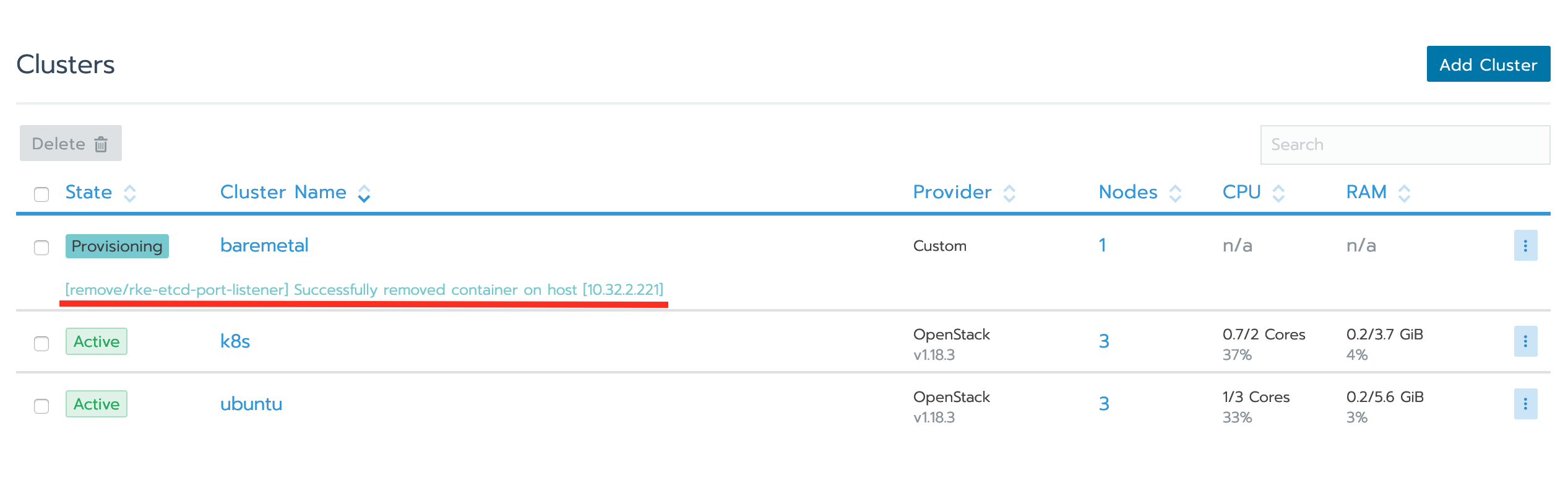
Task: Open the ubuntu cluster link
Action: (251, 404)
